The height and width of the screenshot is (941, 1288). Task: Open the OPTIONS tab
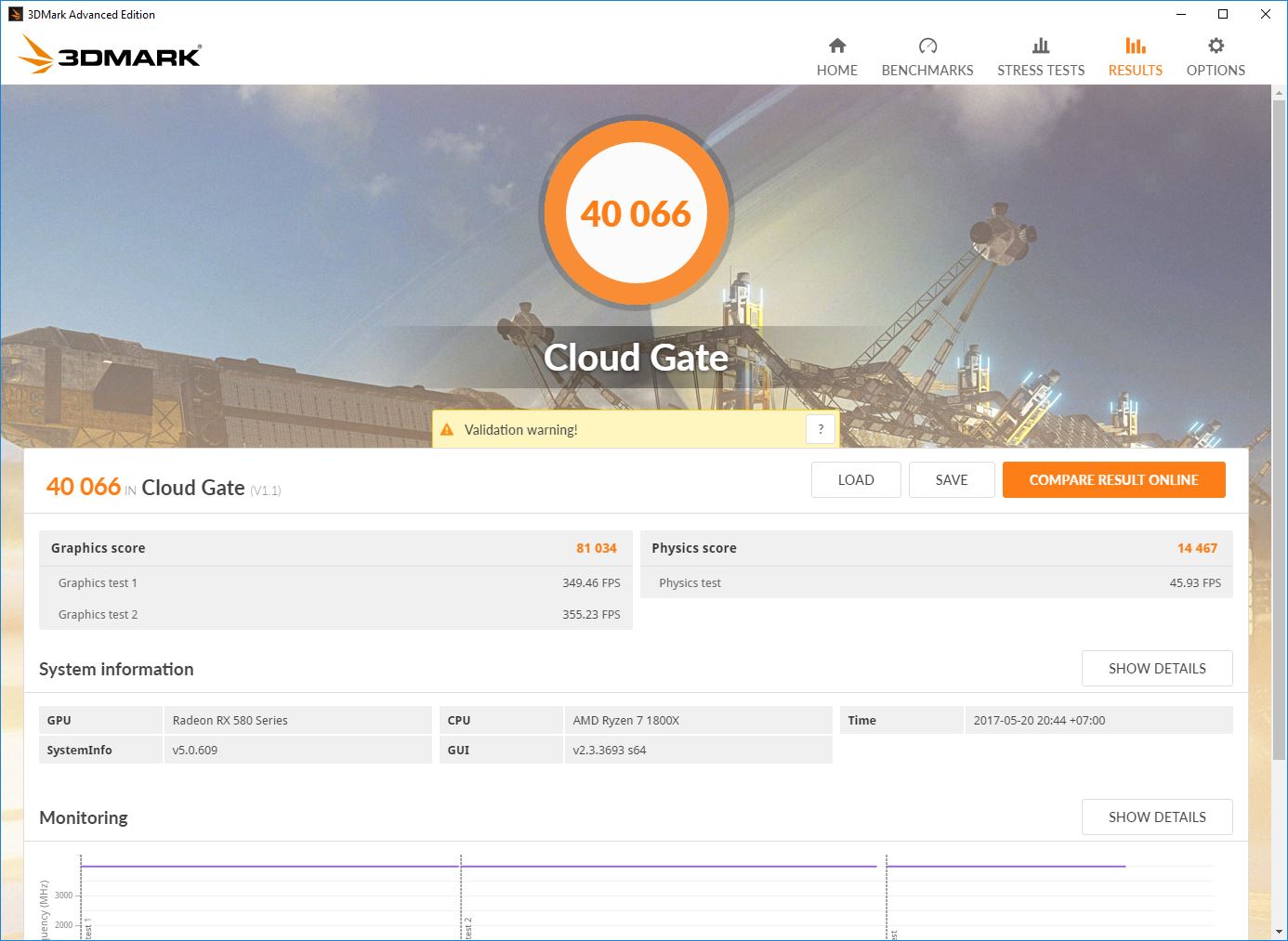click(x=1216, y=58)
